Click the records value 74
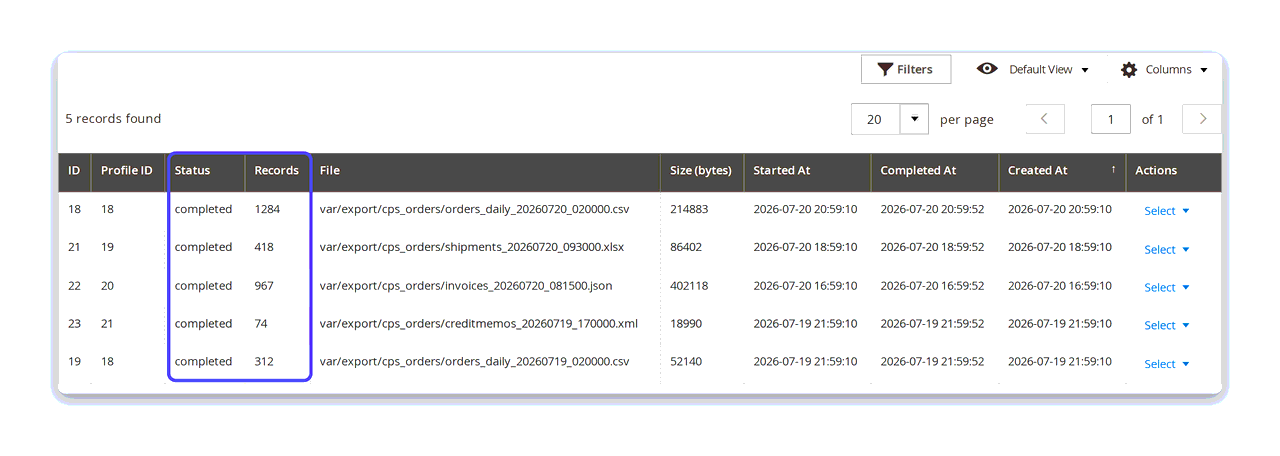Screen dimensions: 1280x456 point(261,324)
